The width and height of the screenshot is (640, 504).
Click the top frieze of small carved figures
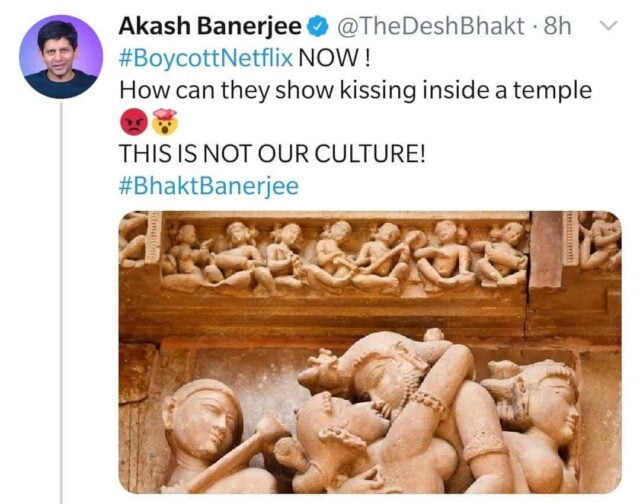tap(343, 255)
